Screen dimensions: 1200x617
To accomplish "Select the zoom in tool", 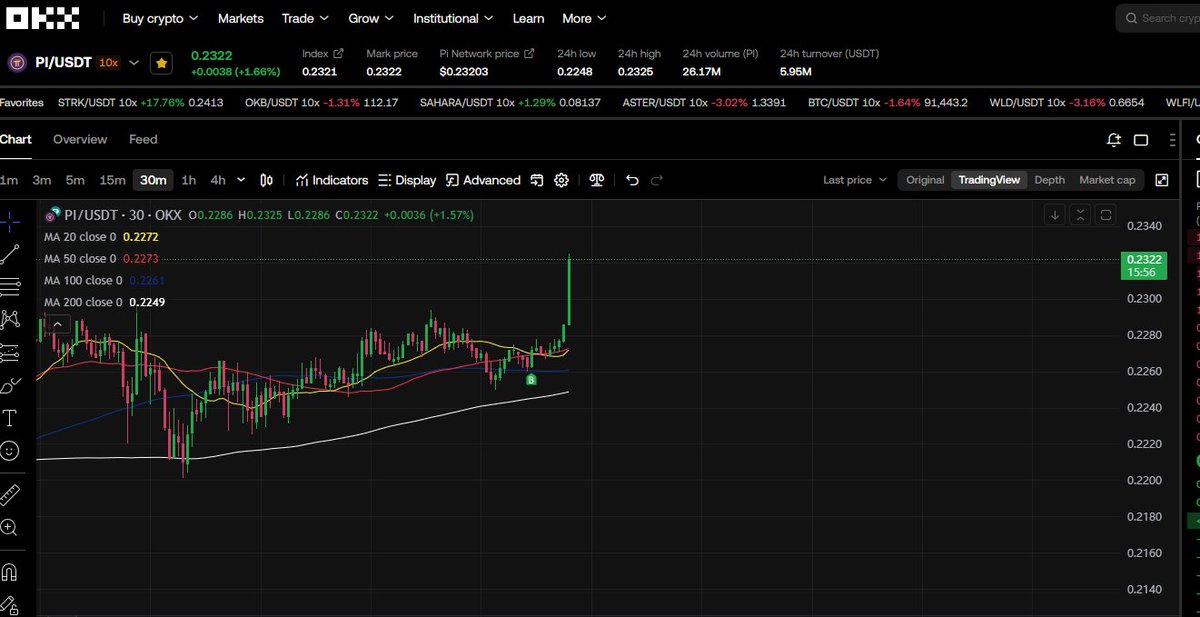I will pyautogui.click(x=10, y=527).
